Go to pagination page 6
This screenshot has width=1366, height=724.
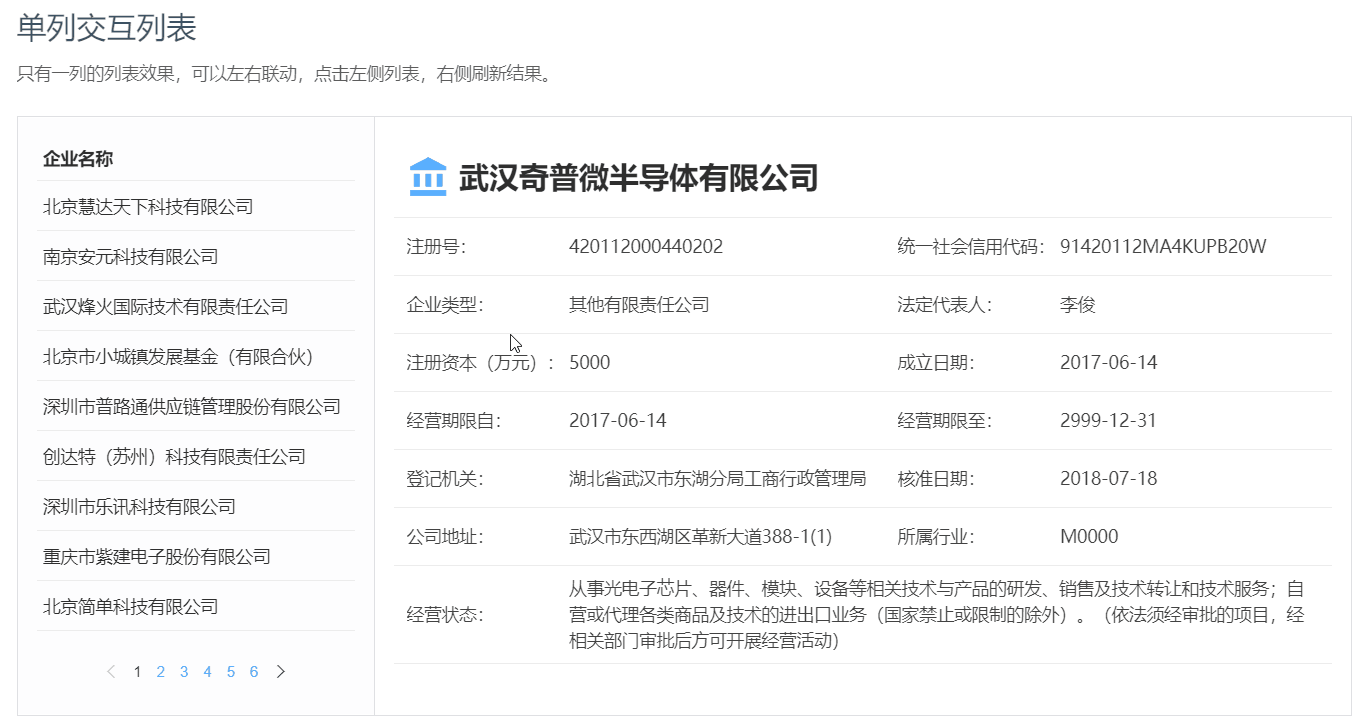pyautogui.click(x=255, y=671)
